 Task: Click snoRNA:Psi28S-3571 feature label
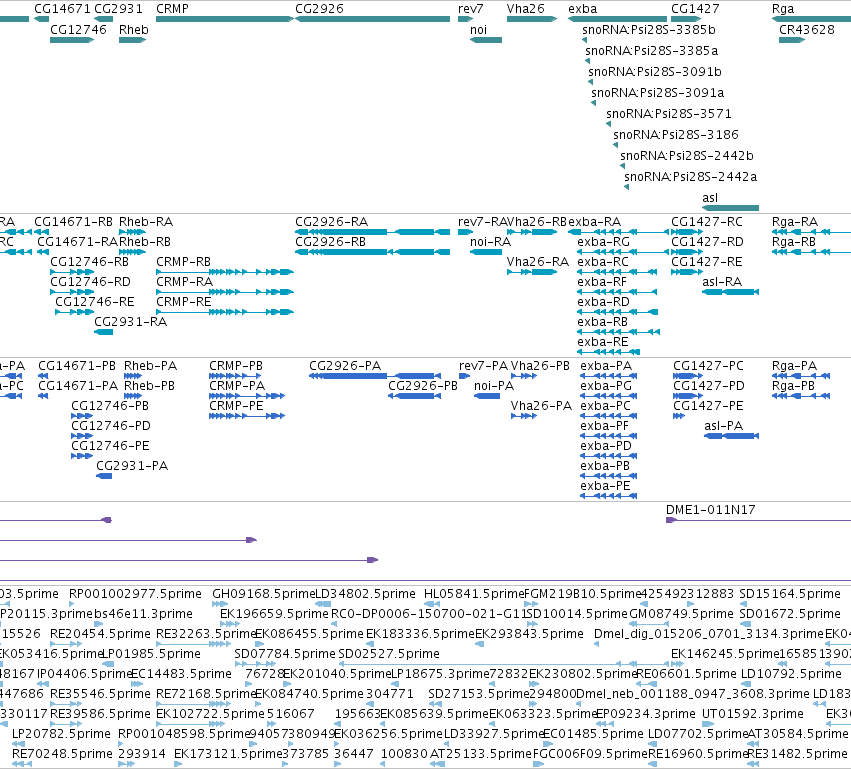click(x=669, y=113)
